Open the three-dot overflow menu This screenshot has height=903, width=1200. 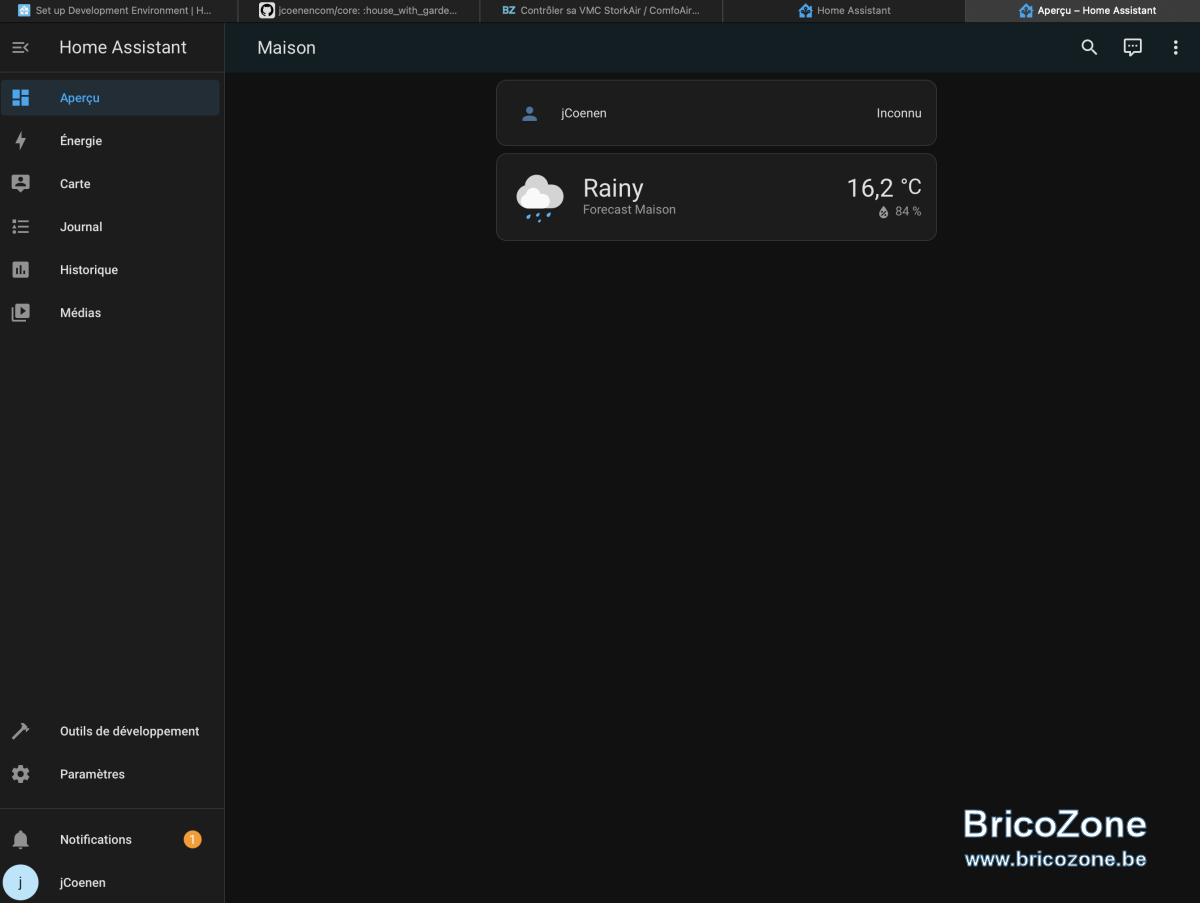pyautogui.click(x=1175, y=48)
